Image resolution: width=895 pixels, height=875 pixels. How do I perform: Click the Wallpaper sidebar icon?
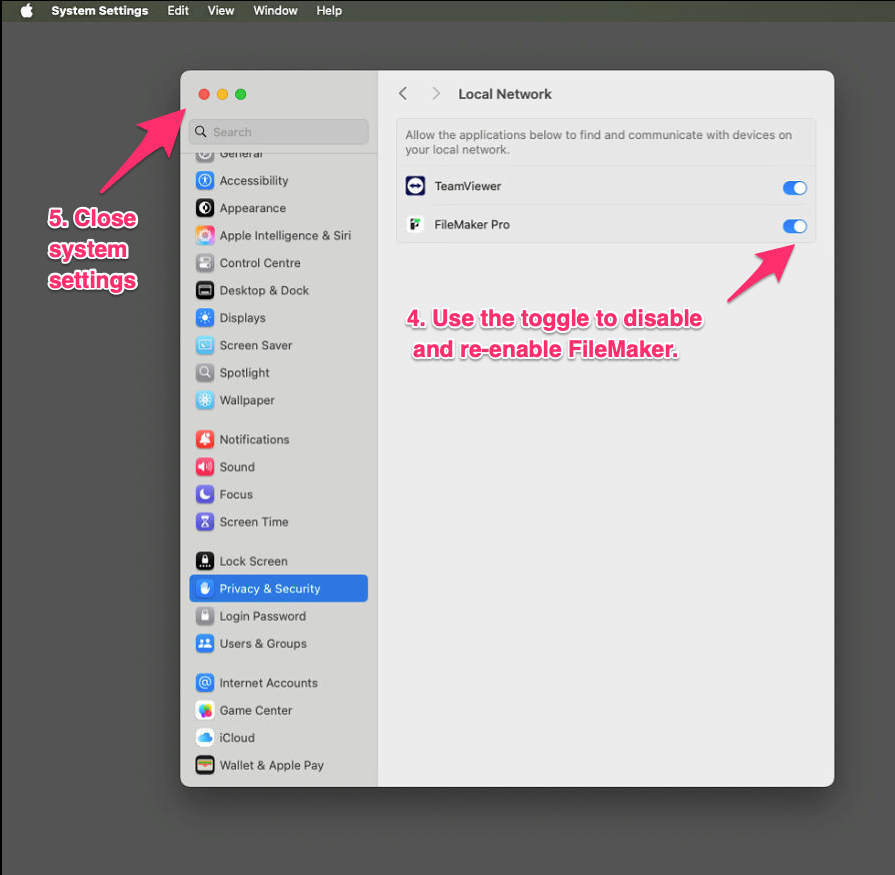pos(205,400)
